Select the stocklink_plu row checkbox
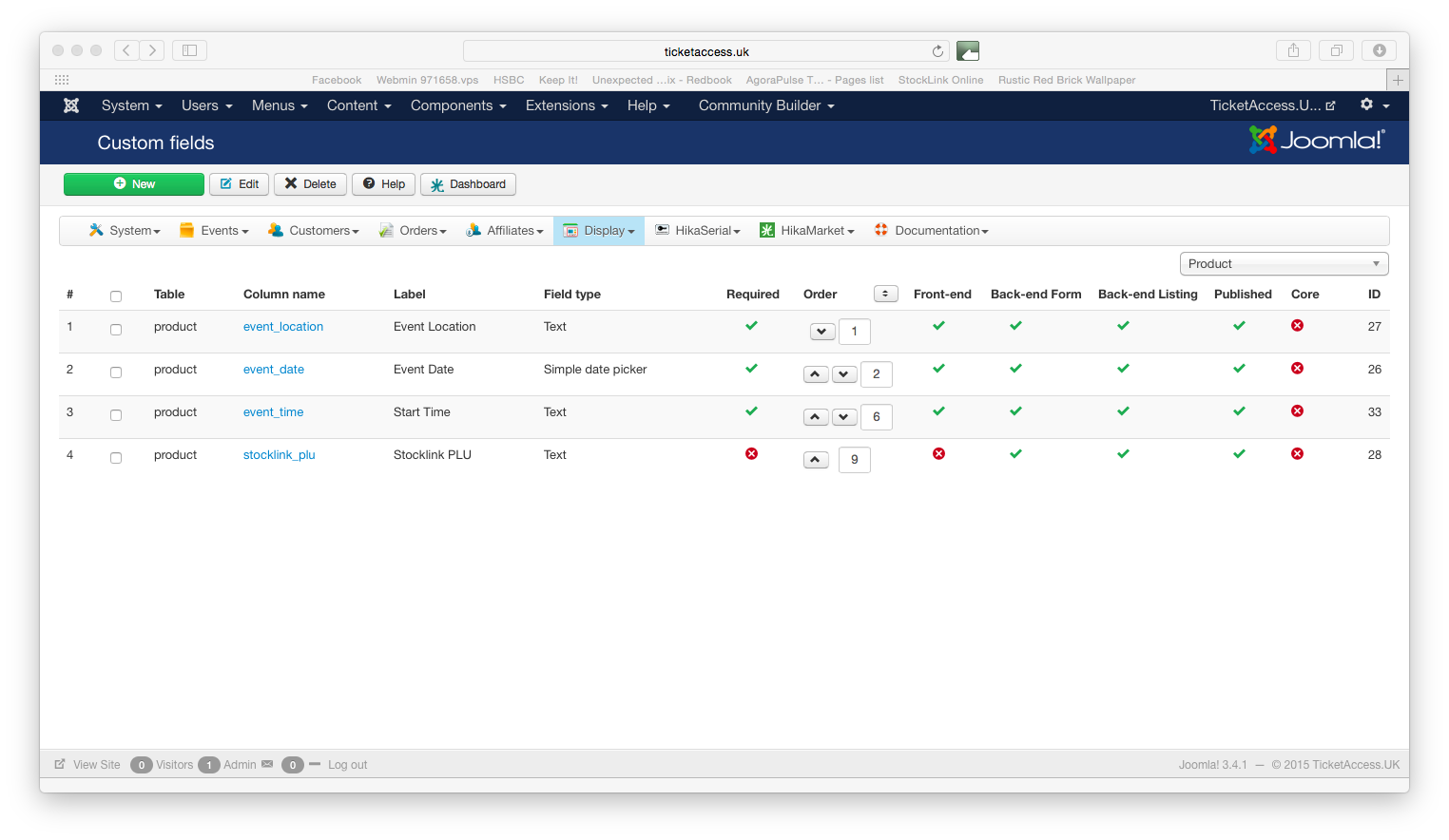The width and height of the screenshot is (1449, 840). point(116,458)
